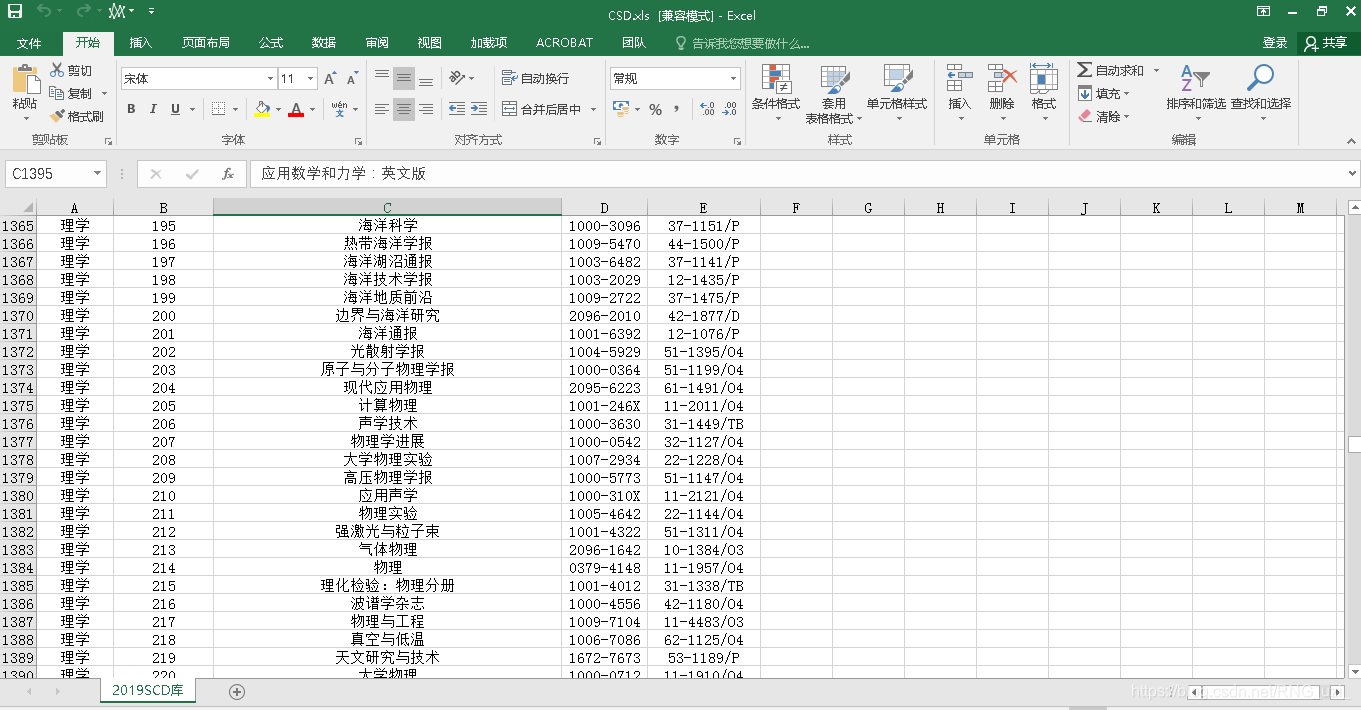The image size is (1361, 710).
Task: Select the 2019SCD库 sheet tab
Action: click(148, 691)
